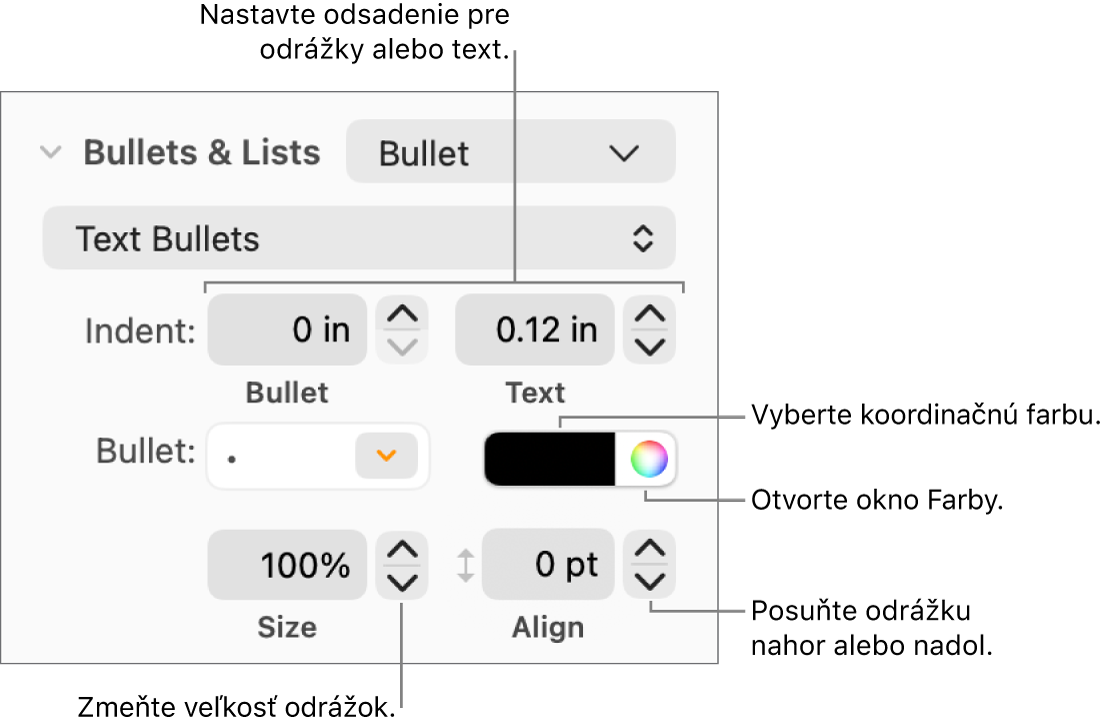
Task: Open the color wheel picker
Action: tap(648, 460)
